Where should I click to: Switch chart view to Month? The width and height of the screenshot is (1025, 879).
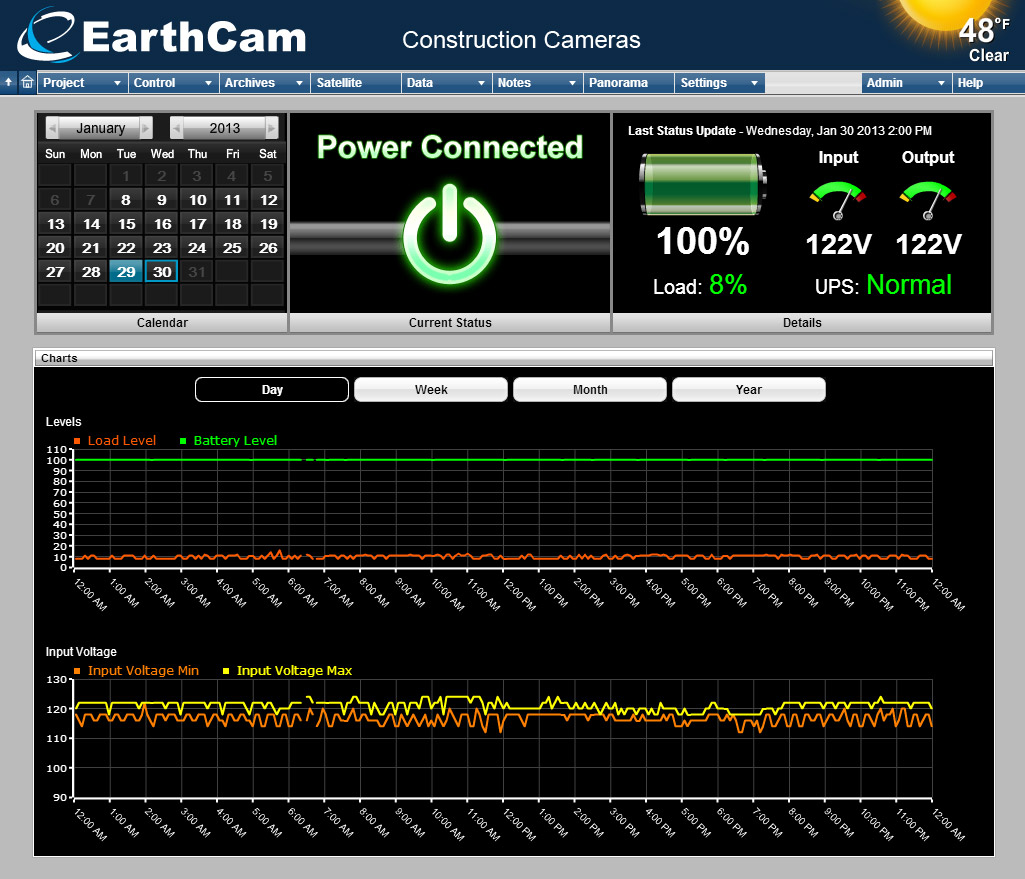pyautogui.click(x=590, y=390)
